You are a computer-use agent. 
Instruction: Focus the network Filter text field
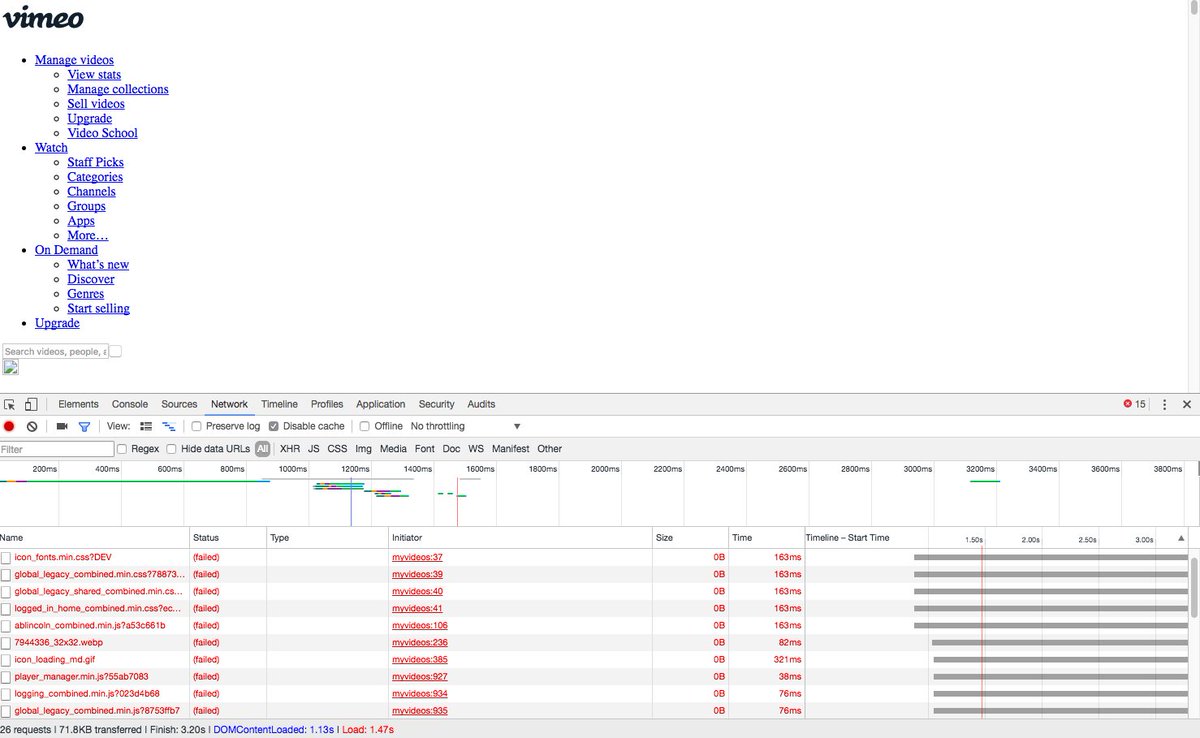tap(57, 449)
